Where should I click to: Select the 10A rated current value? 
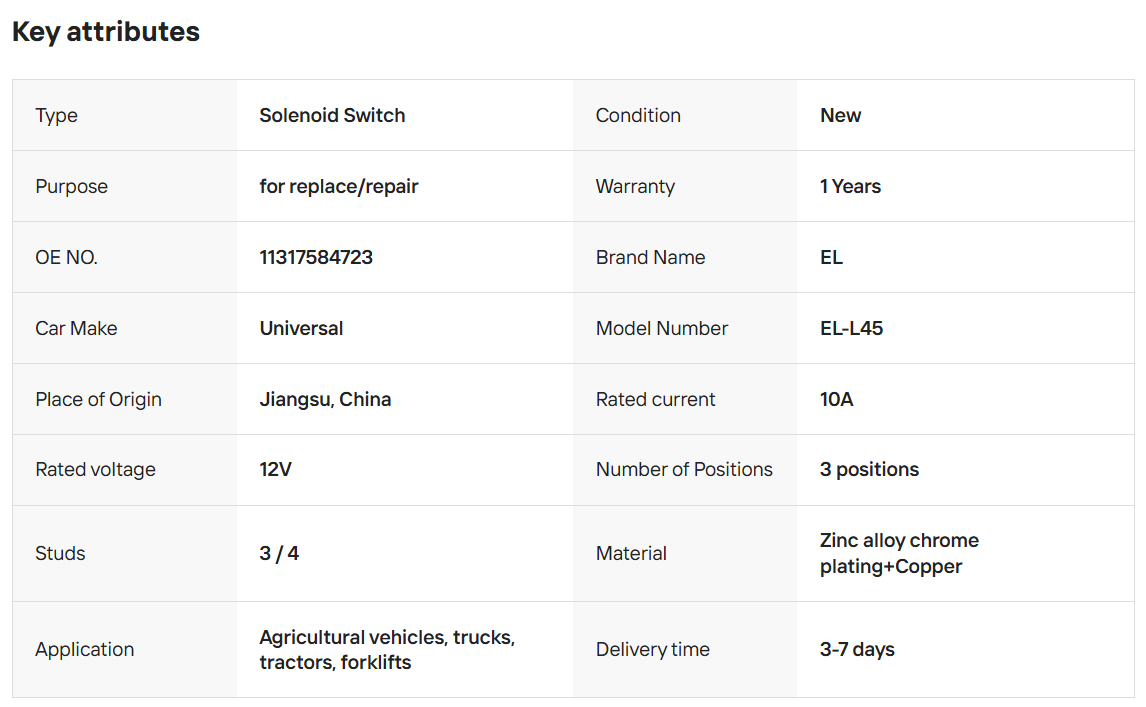(836, 399)
